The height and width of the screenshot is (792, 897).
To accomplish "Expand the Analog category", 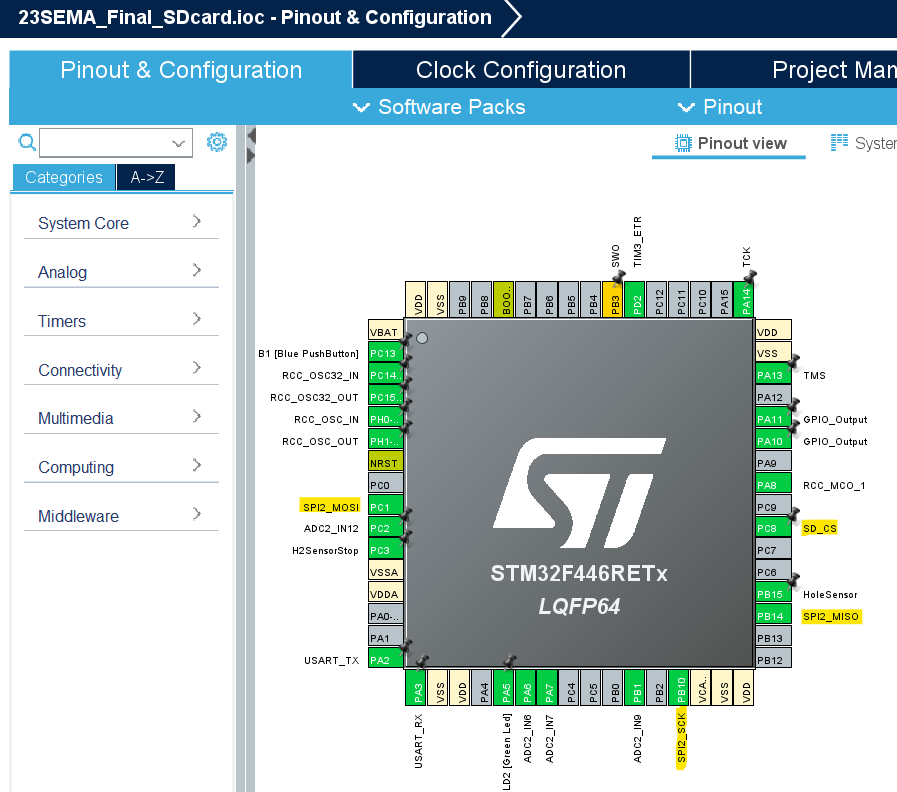I will (x=121, y=272).
